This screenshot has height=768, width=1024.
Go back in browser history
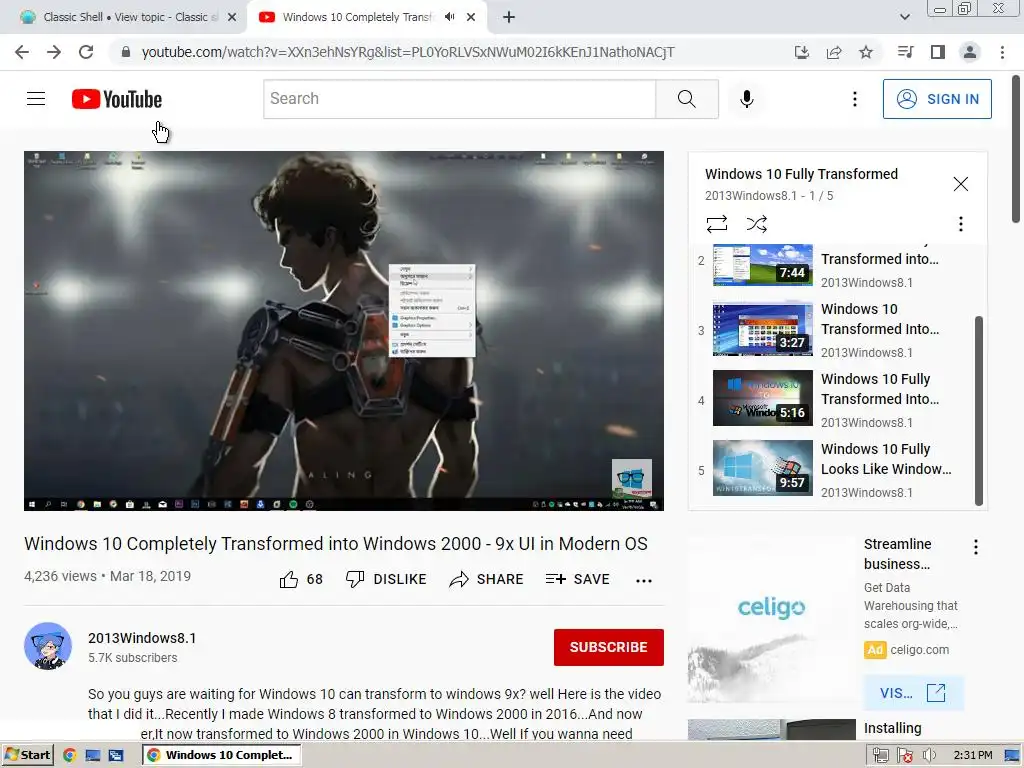click(x=22, y=52)
